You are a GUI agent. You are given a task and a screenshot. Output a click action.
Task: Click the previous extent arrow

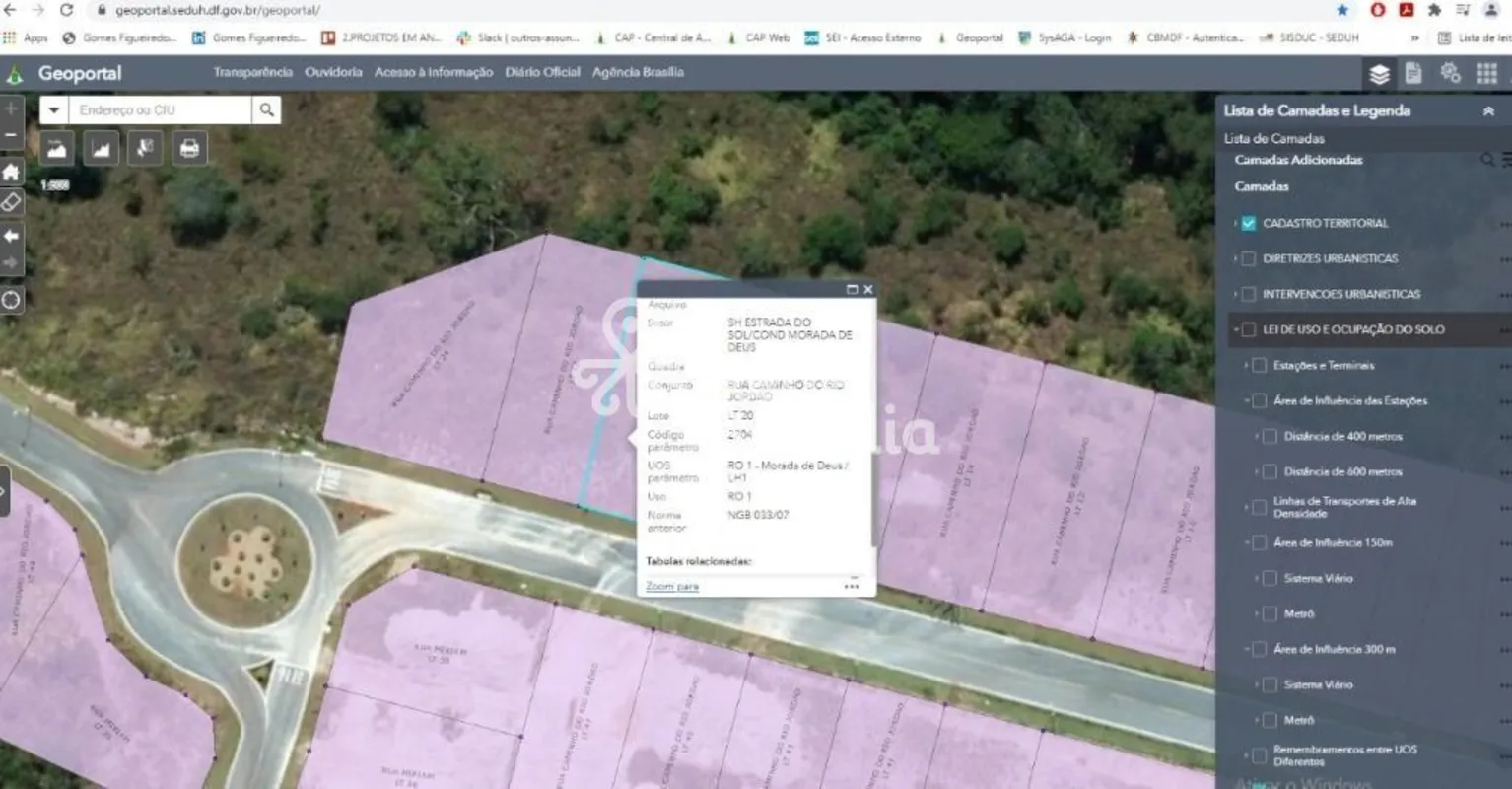(11, 236)
